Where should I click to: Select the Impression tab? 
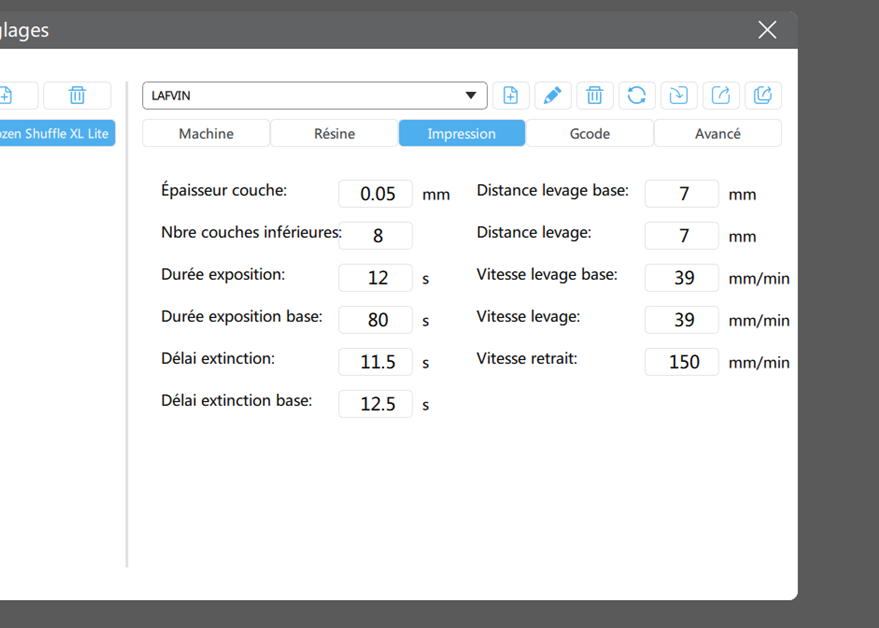(x=462, y=133)
